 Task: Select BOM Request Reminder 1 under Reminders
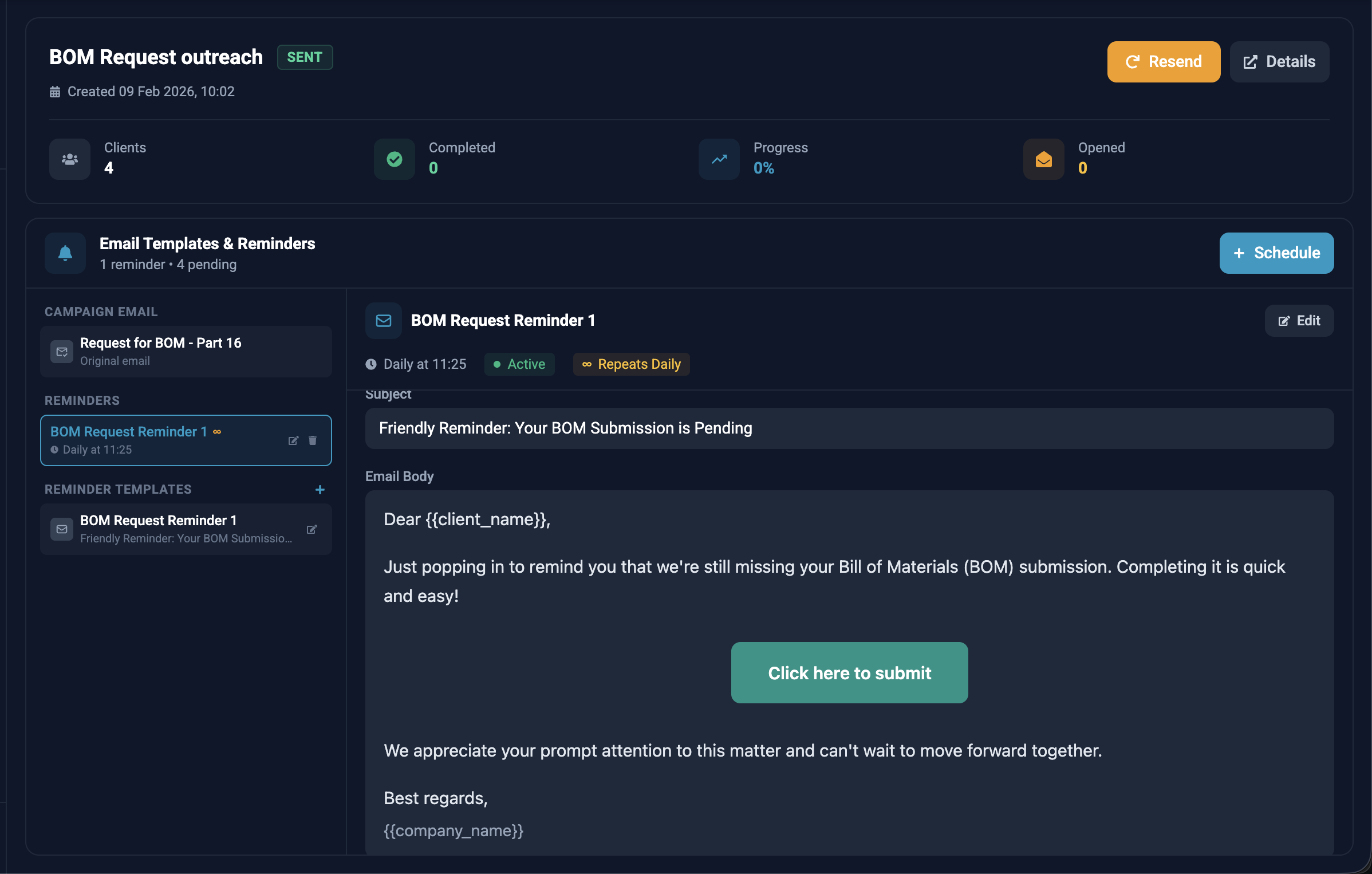coord(160,440)
